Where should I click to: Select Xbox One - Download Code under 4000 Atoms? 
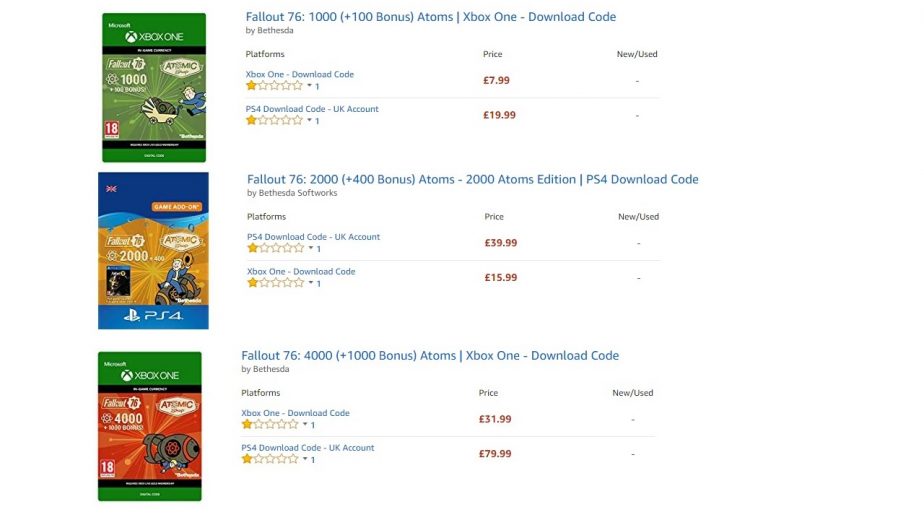[x=295, y=413]
